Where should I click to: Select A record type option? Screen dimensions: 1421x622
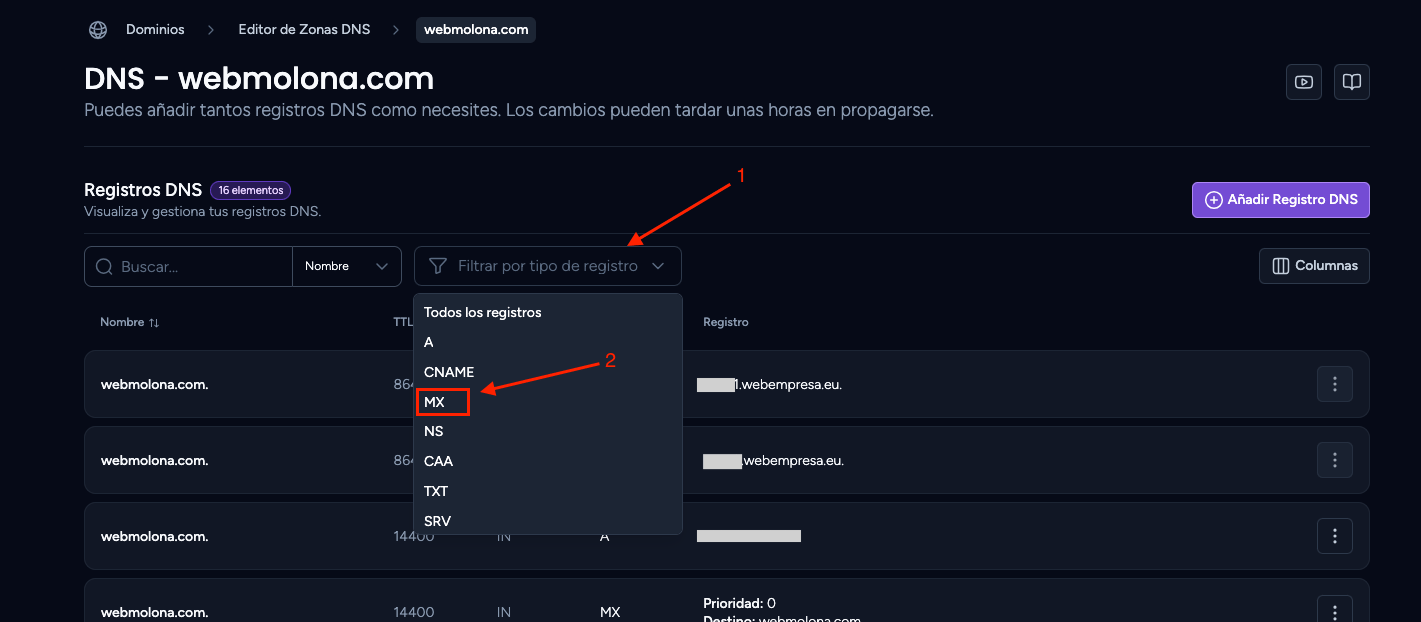click(x=548, y=342)
